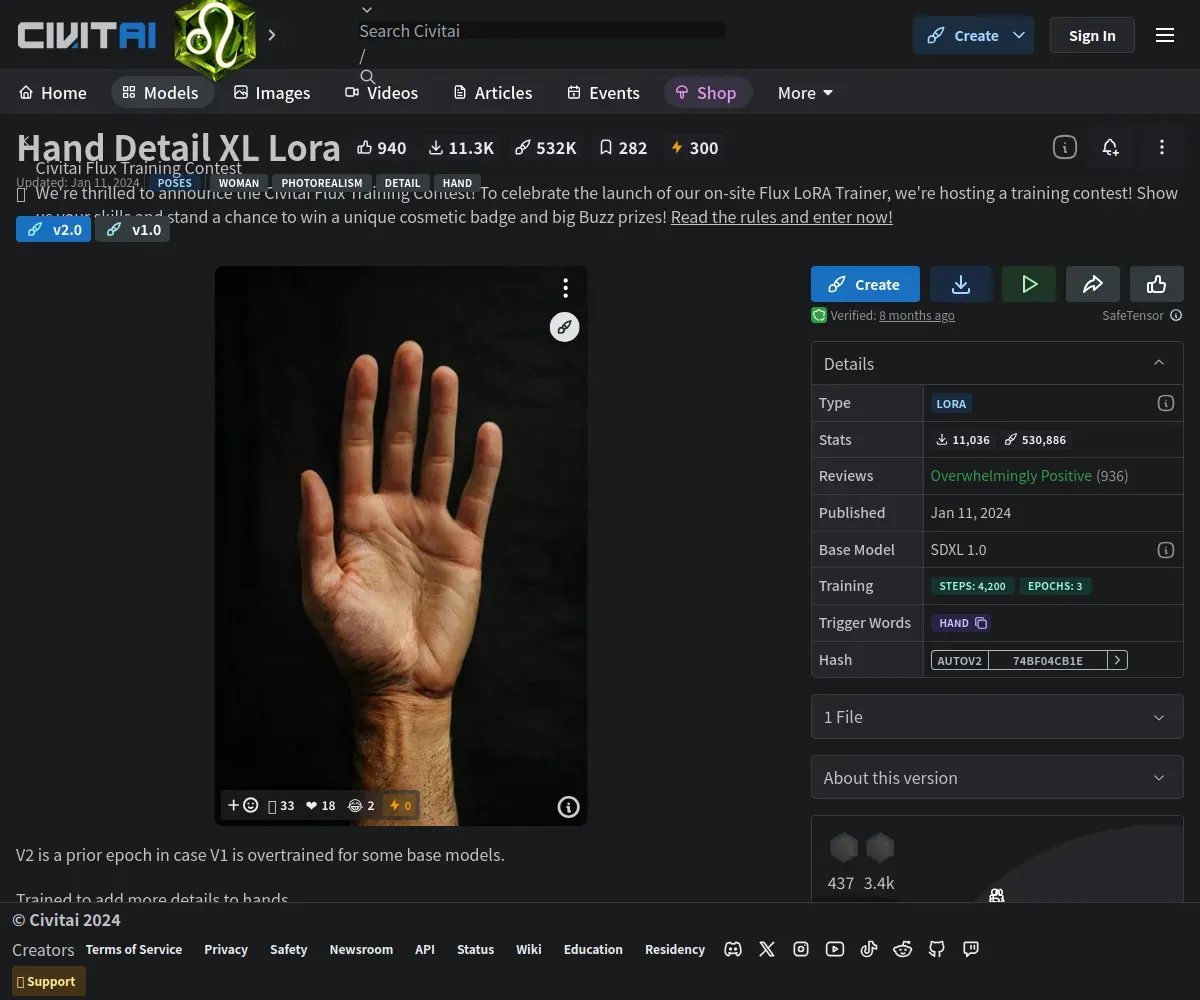
Task: Click the green play run button
Action: 1029,284
